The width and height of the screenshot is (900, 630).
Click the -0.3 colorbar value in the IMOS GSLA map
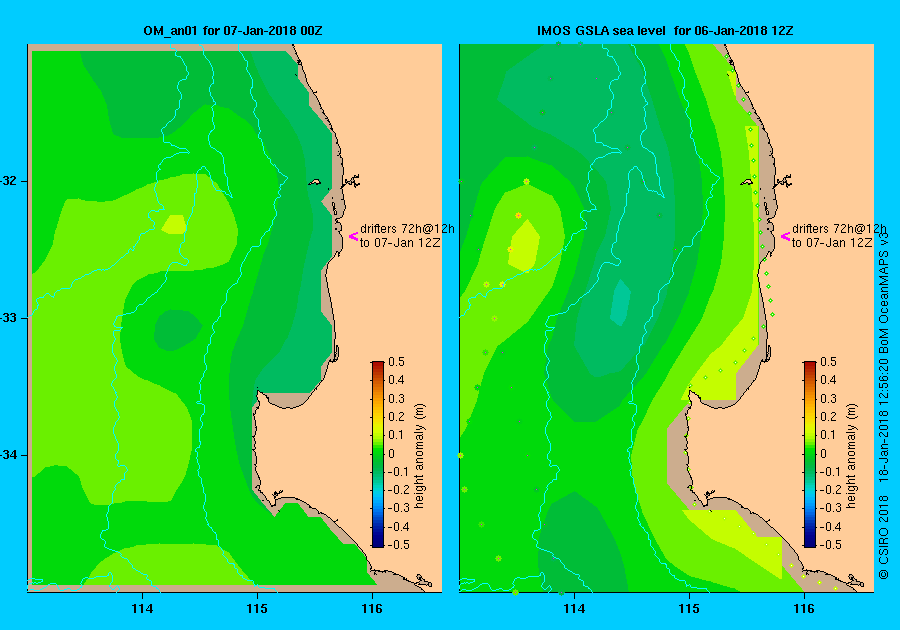pos(830,508)
